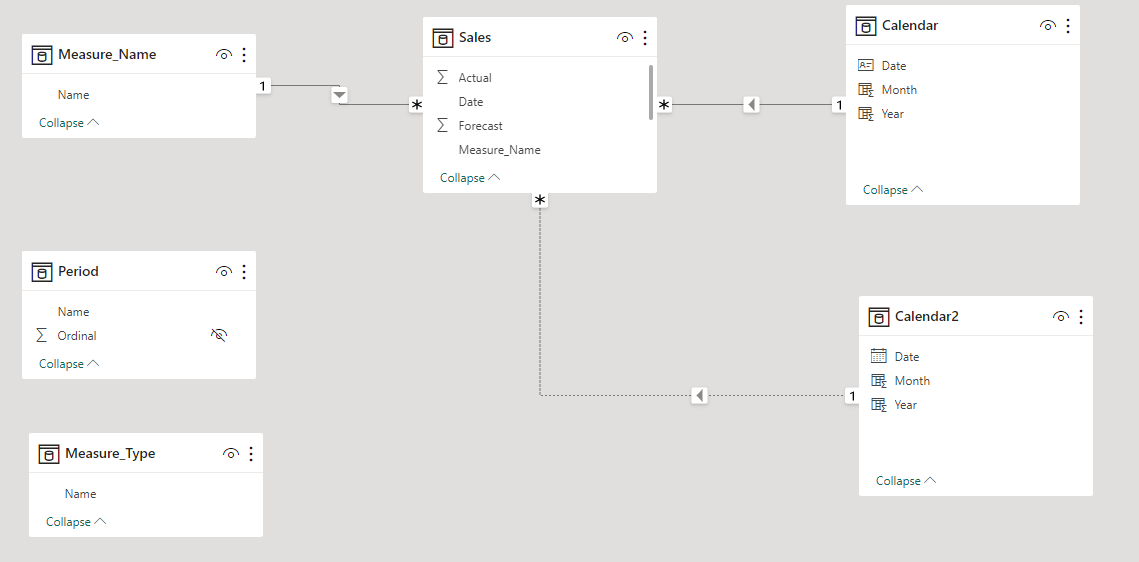Open Sales table more options menu
This screenshot has width=1139, height=562.
point(645,38)
